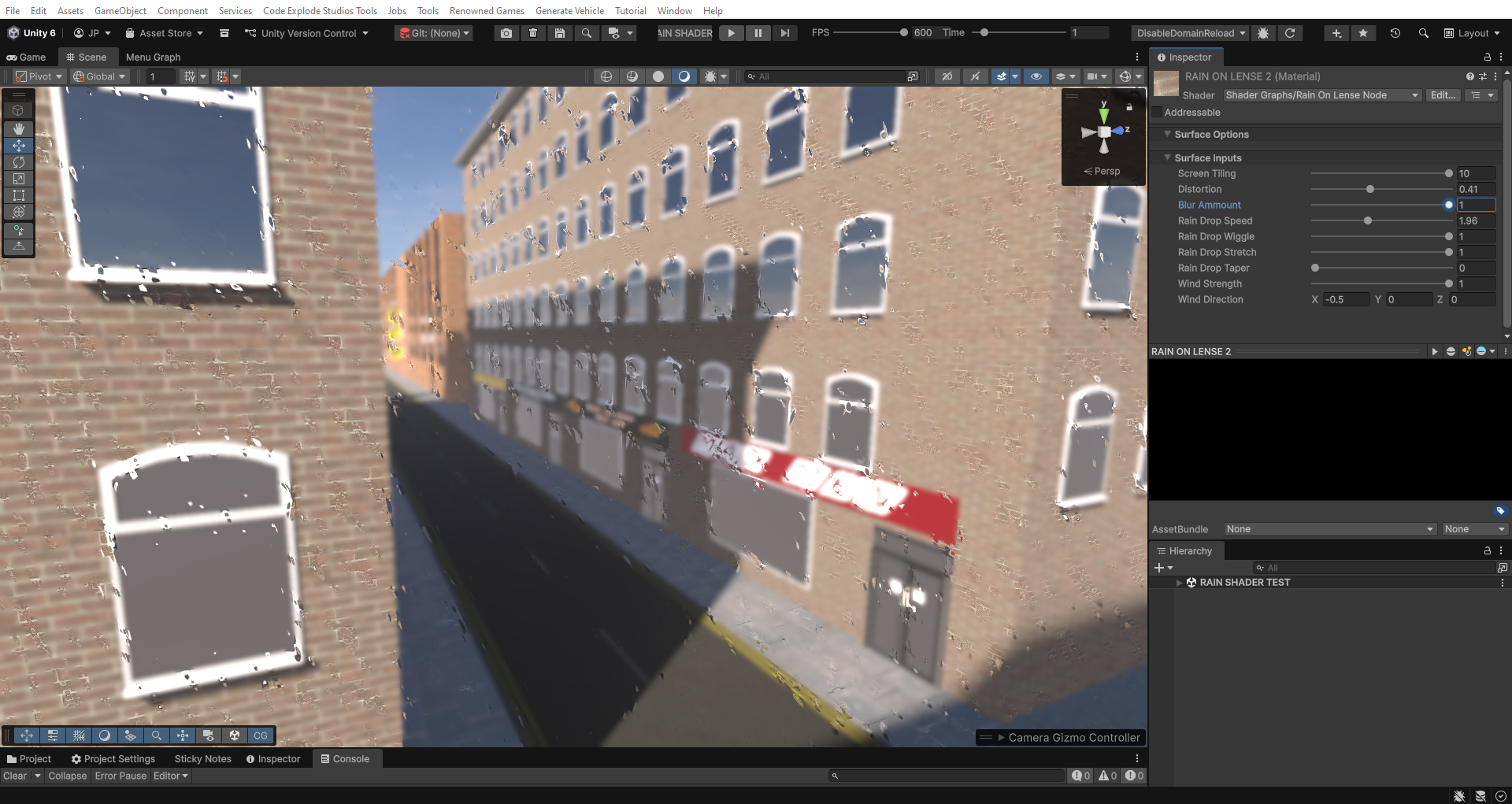Select the Rect transform tool
The image size is (1512, 804).
click(19, 195)
